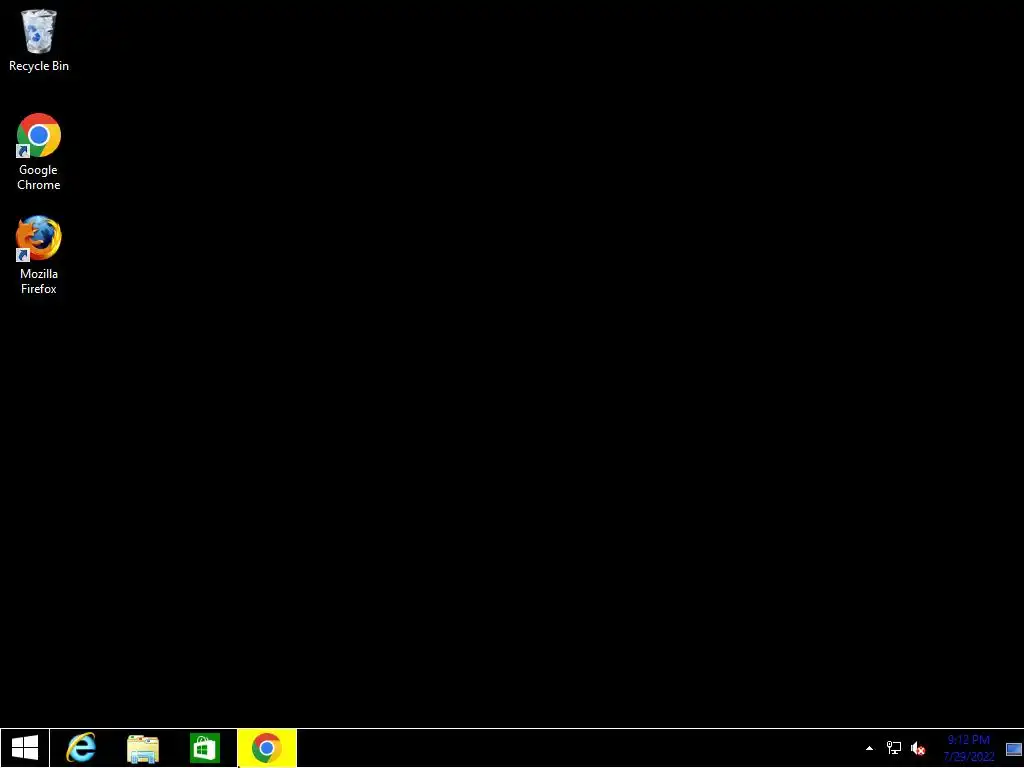1024x768 pixels.
Task: Open the clock and date display
Action: click(968, 748)
